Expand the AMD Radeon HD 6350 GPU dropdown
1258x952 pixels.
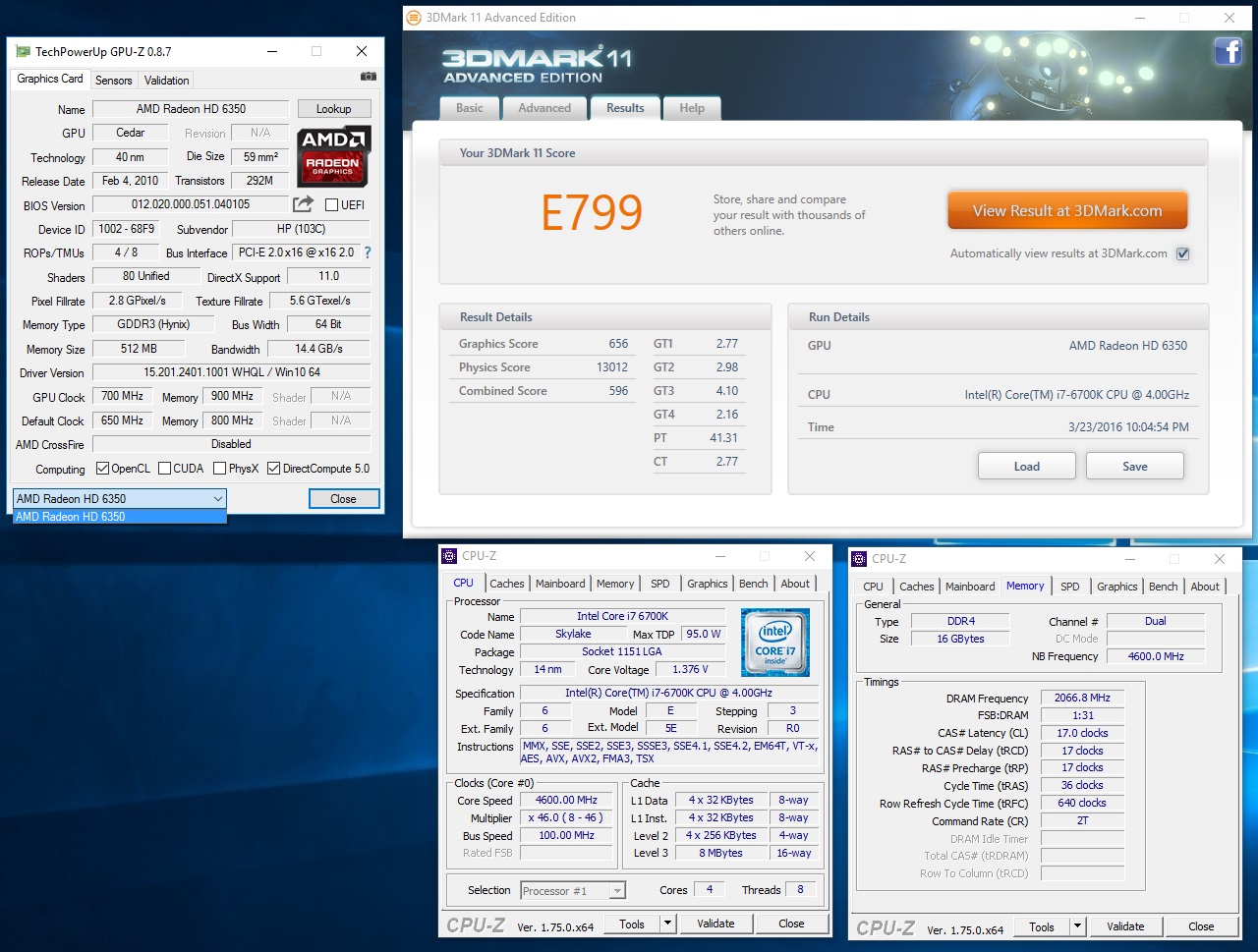(x=120, y=499)
